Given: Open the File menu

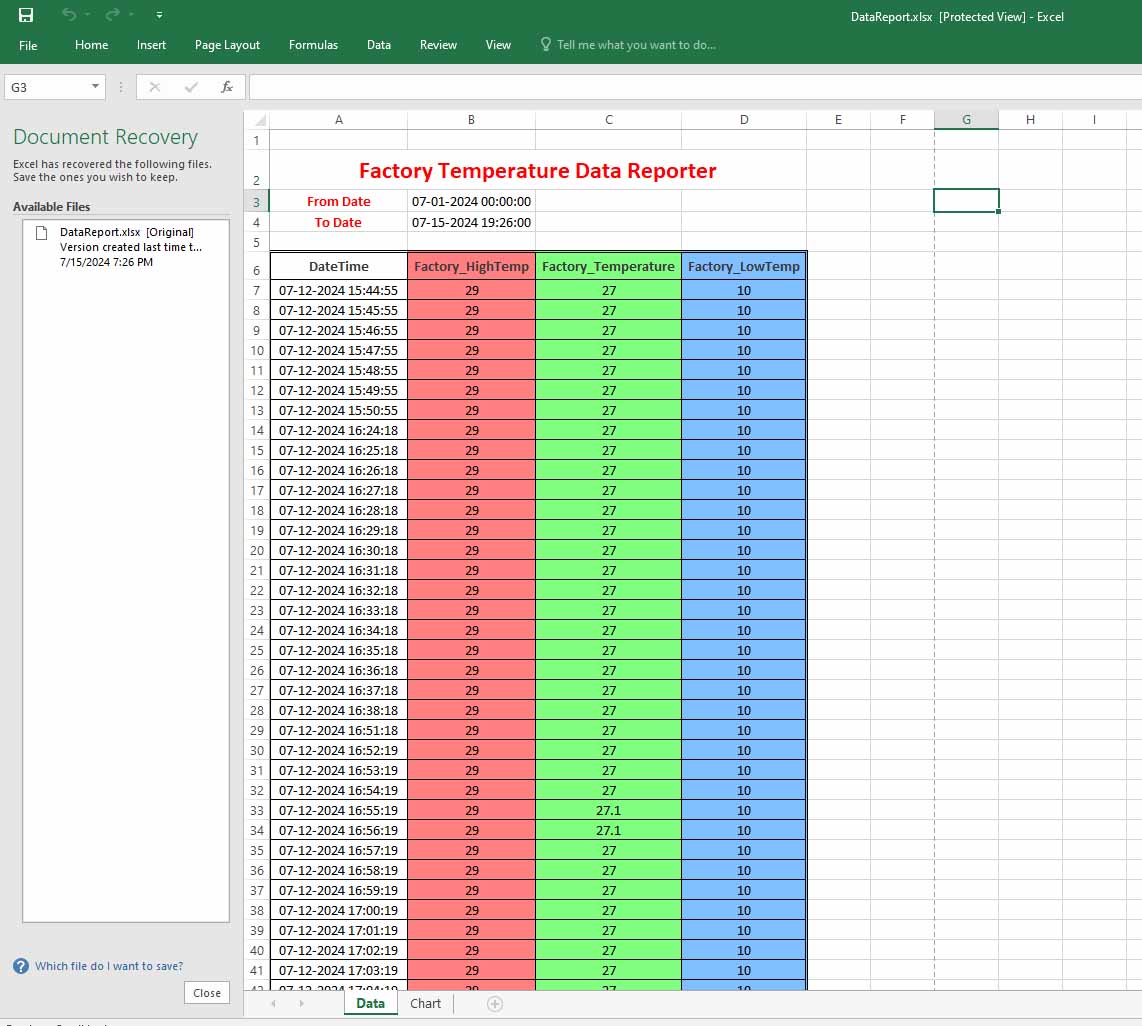Looking at the screenshot, I should pyautogui.click(x=28, y=45).
